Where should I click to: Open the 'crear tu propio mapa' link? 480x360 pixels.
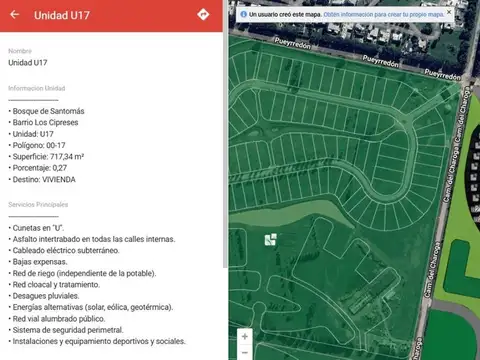384,15
